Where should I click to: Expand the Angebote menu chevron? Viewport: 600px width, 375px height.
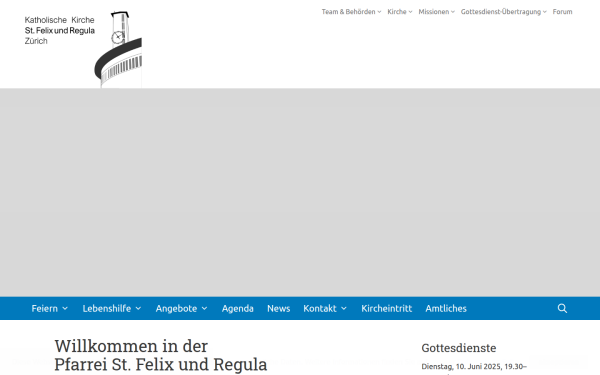(204, 308)
